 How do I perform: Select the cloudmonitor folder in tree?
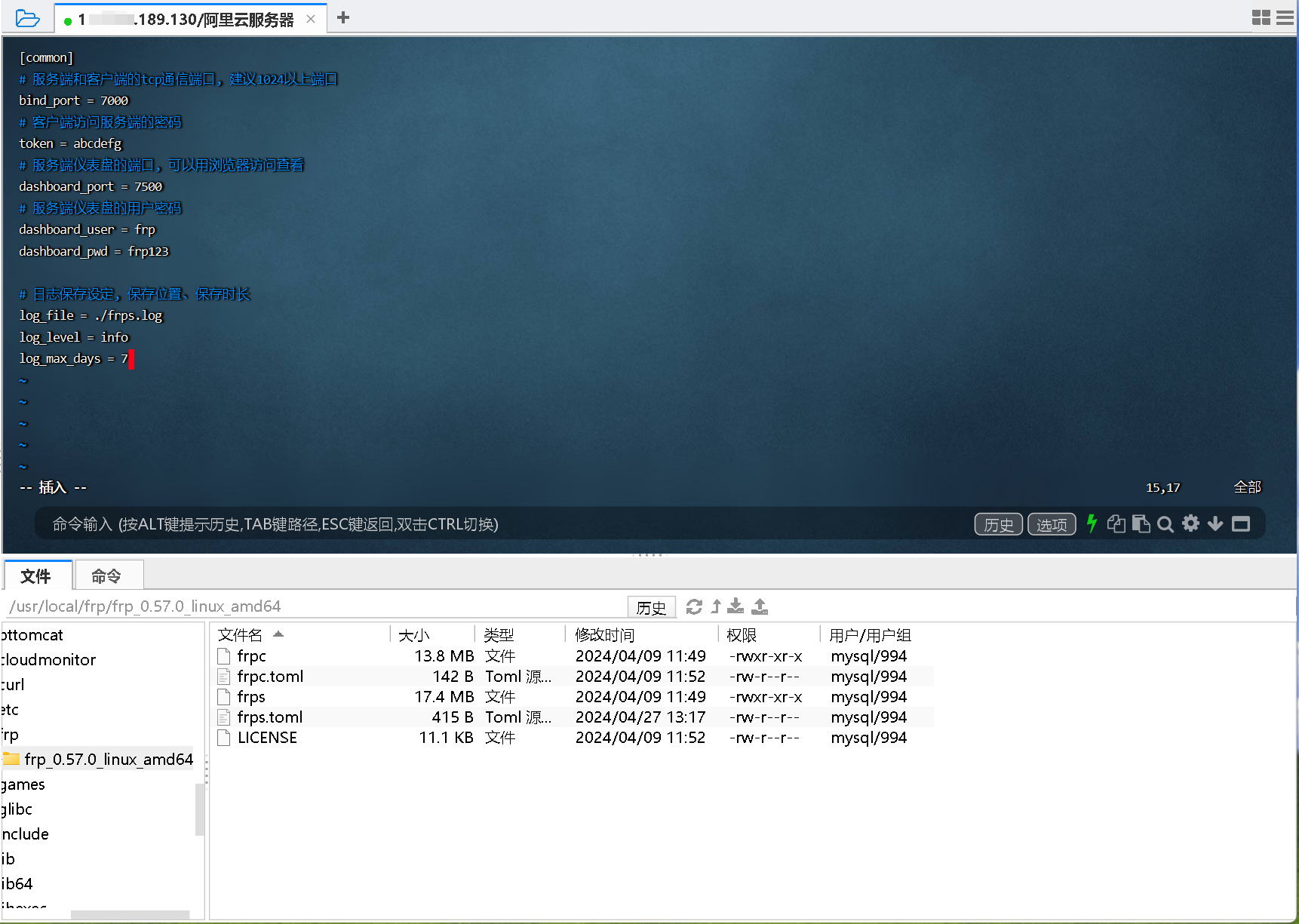(x=48, y=660)
